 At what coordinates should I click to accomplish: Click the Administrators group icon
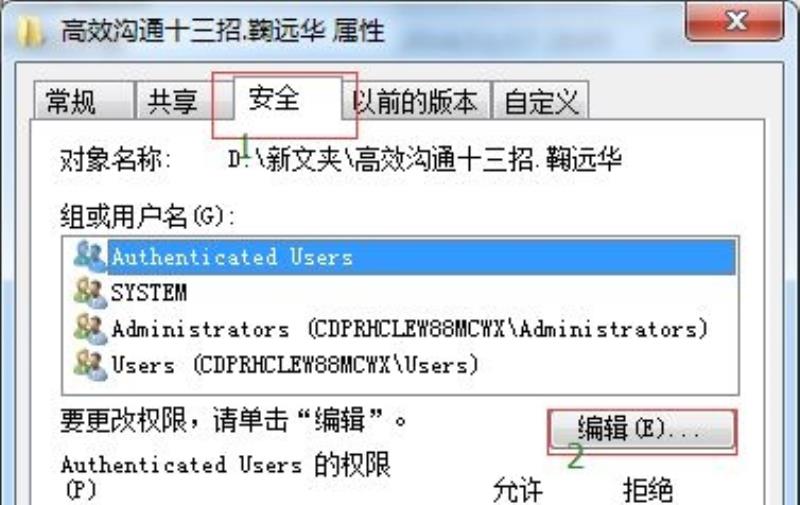tap(90, 329)
